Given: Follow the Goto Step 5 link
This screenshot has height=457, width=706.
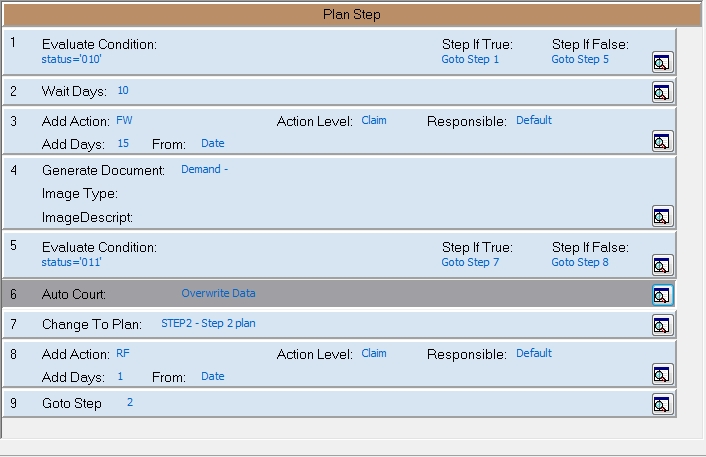Looking at the screenshot, I should (x=580, y=60).
